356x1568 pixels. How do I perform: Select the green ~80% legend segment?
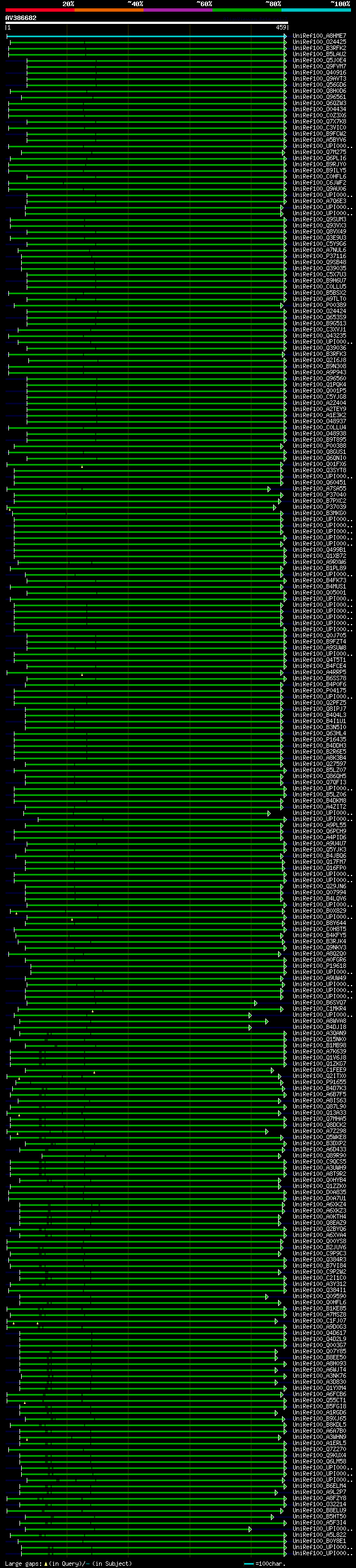click(247, 10)
